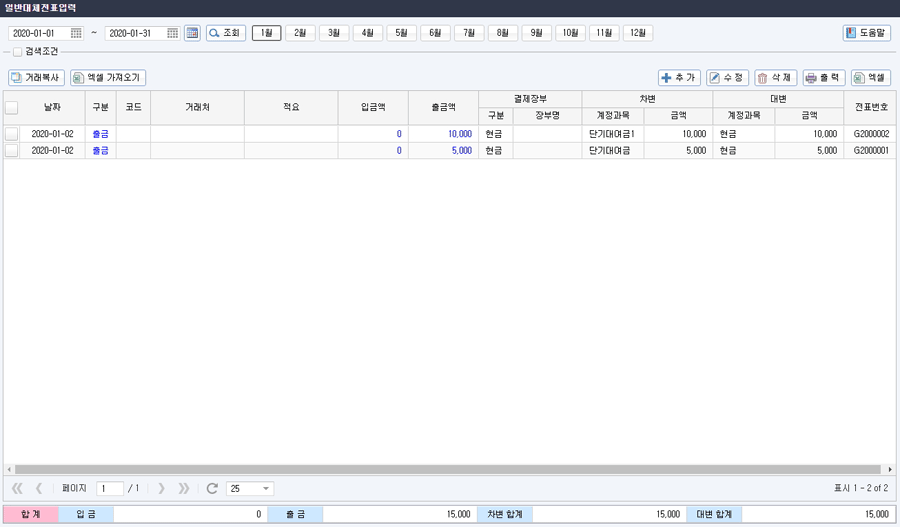Go to next page arrow icon
This screenshot has height=527, width=900.
(161, 489)
